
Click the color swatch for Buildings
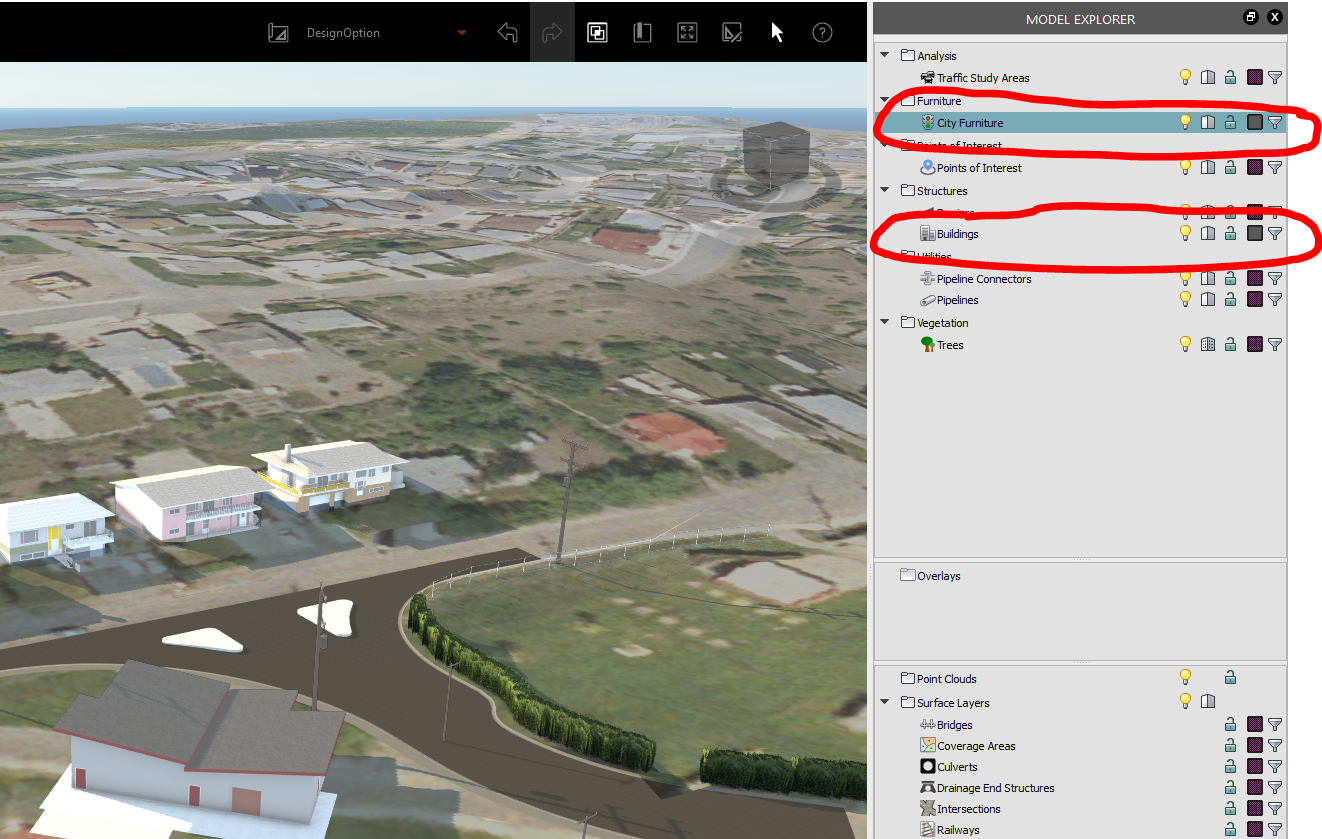pyautogui.click(x=1255, y=233)
